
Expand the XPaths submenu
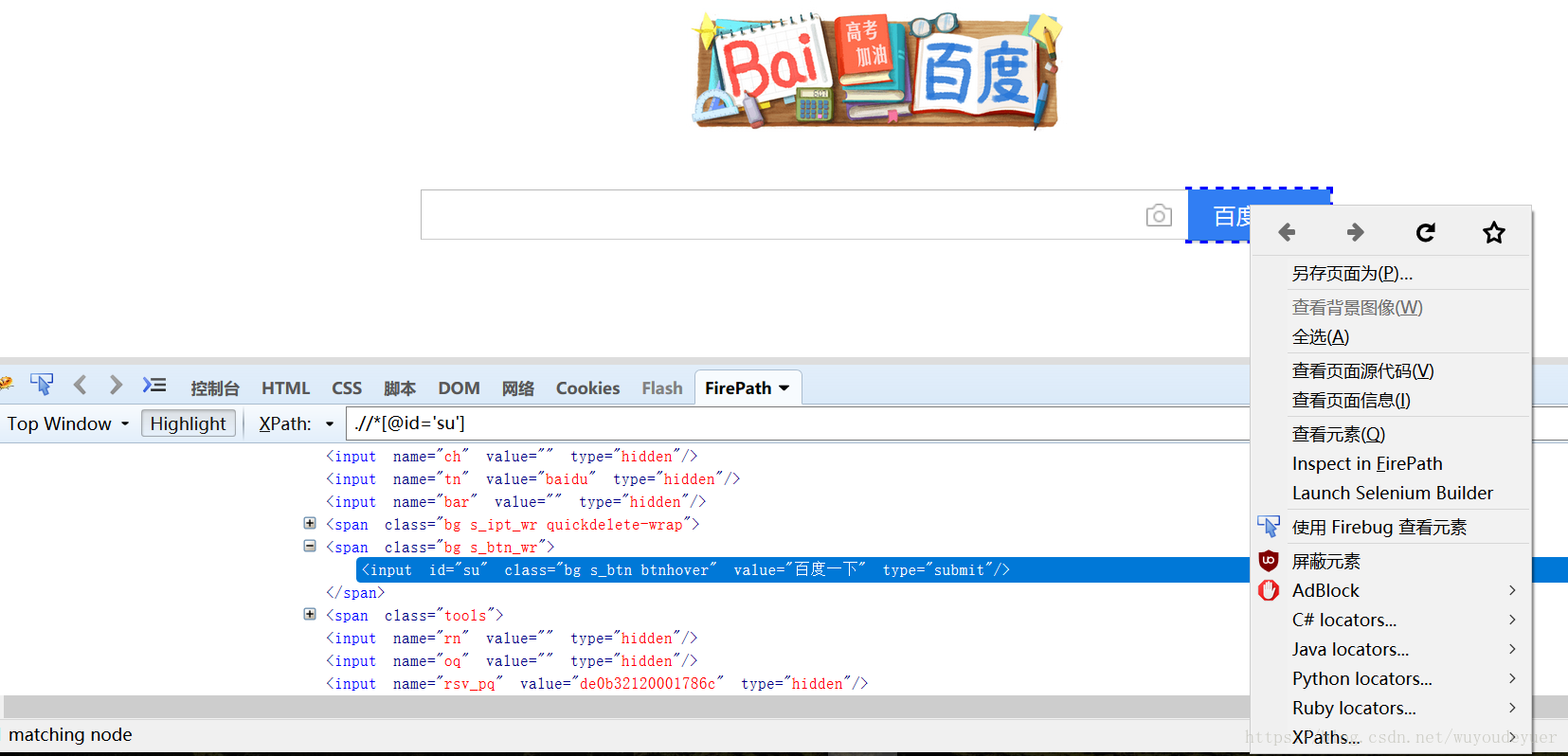click(1391, 738)
